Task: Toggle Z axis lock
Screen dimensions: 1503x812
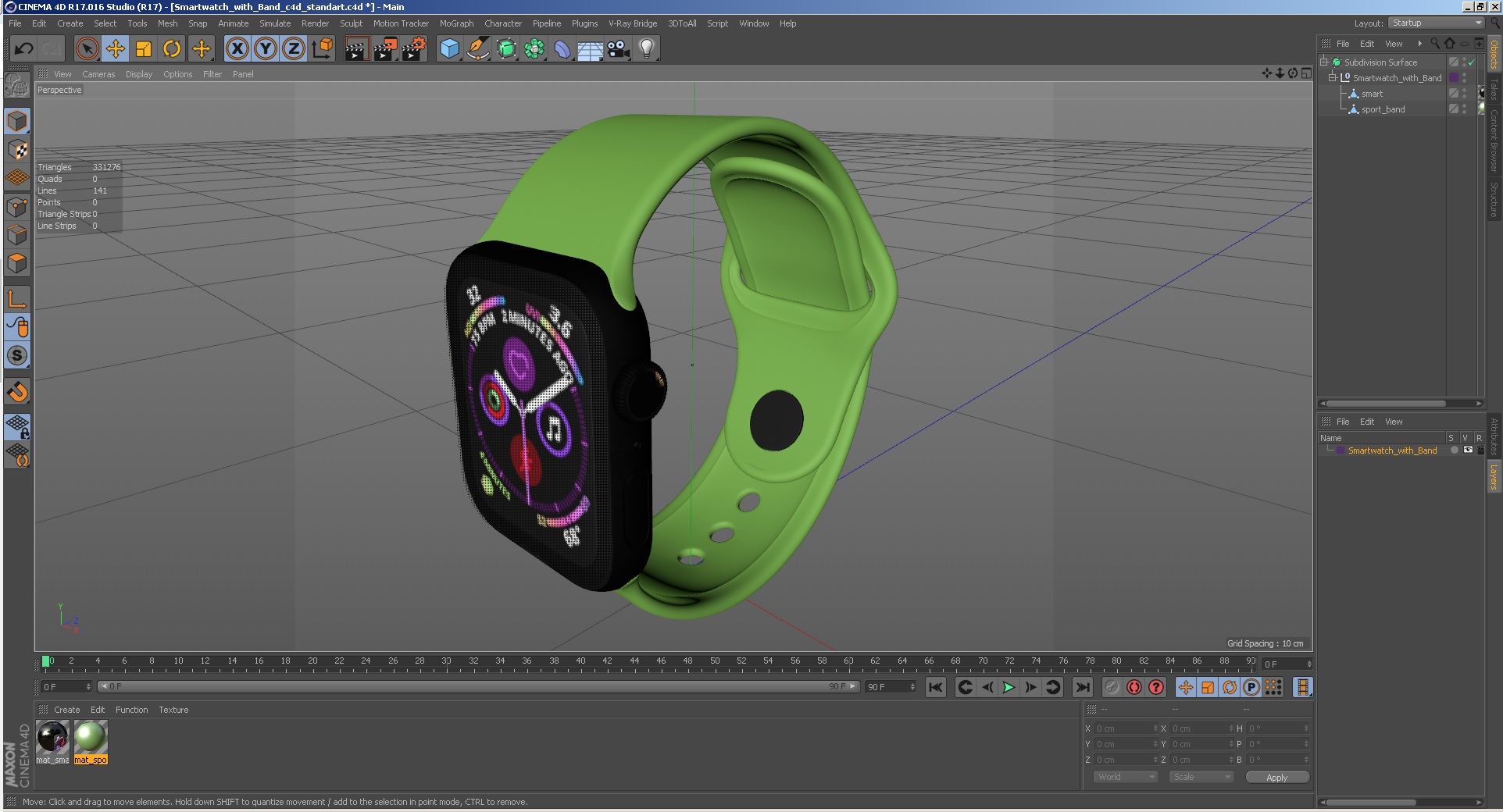Action: pyautogui.click(x=294, y=49)
